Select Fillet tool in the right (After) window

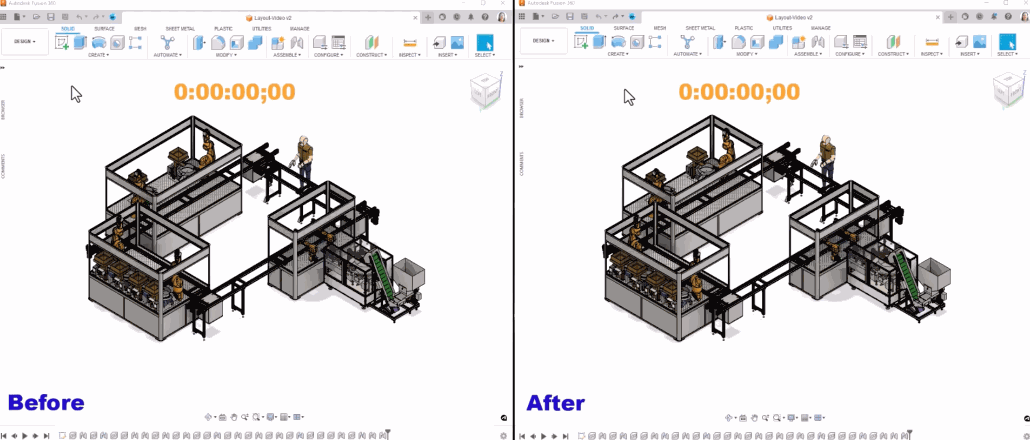click(x=739, y=43)
